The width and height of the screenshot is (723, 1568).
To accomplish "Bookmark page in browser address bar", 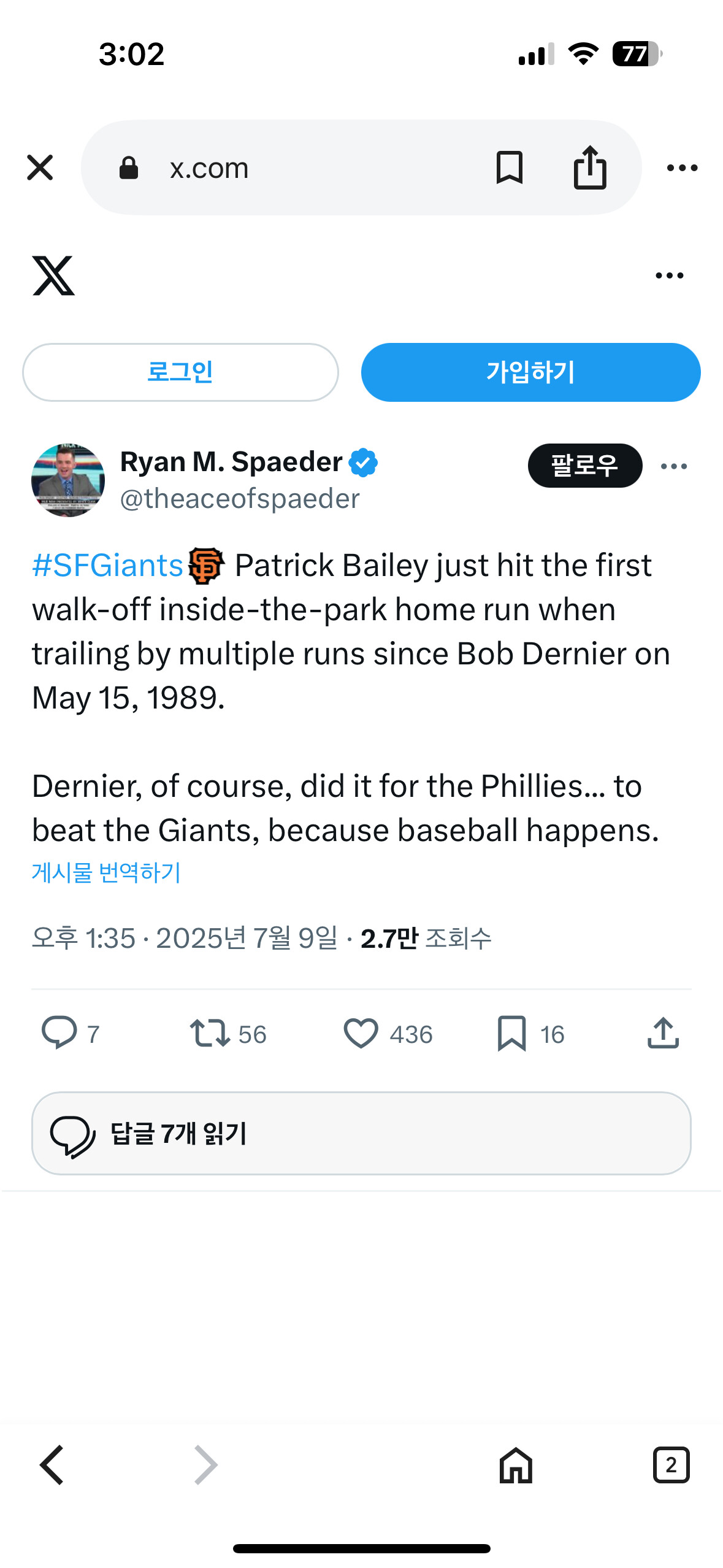I will (x=509, y=167).
